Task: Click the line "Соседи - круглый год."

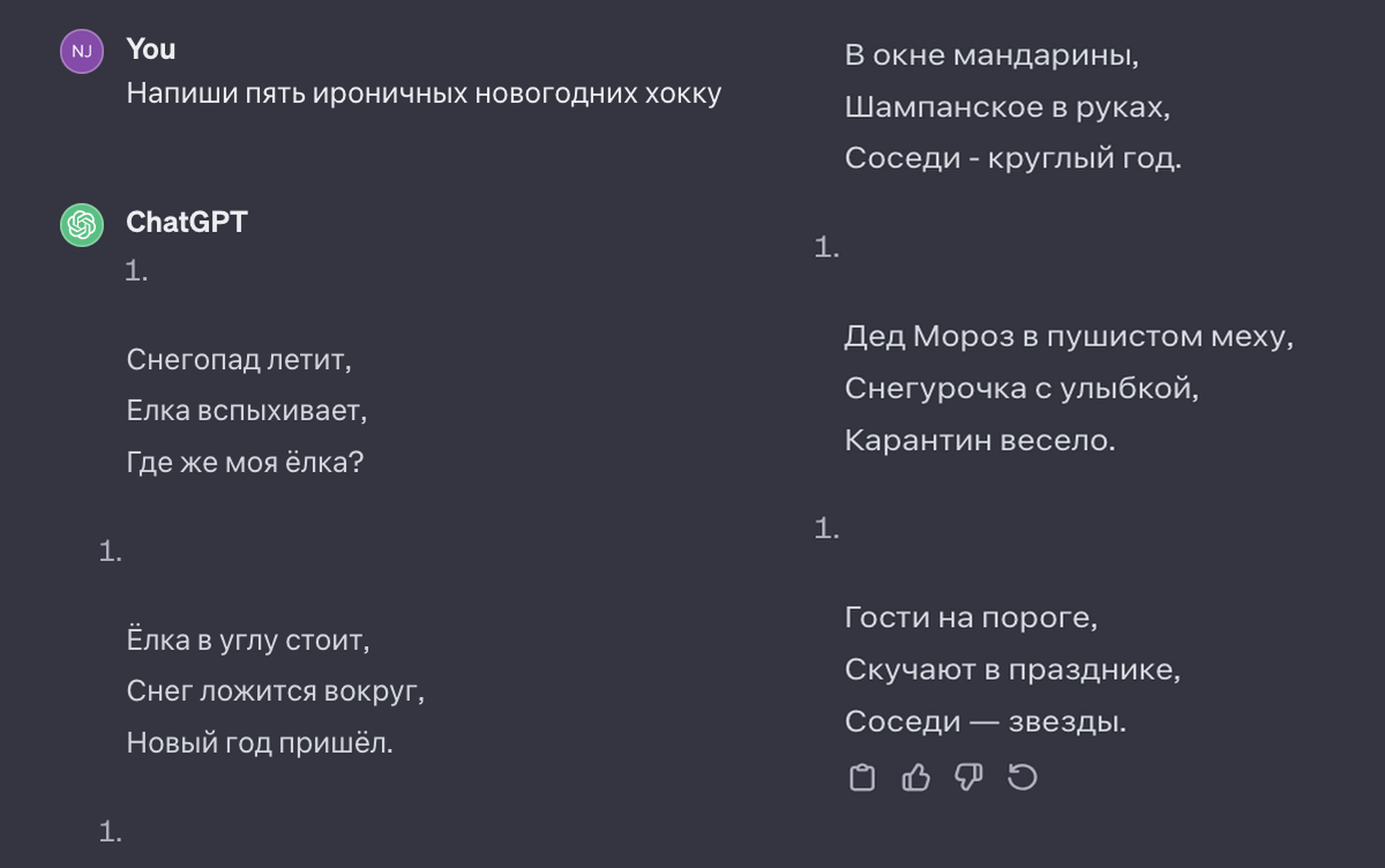Action: (1013, 158)
